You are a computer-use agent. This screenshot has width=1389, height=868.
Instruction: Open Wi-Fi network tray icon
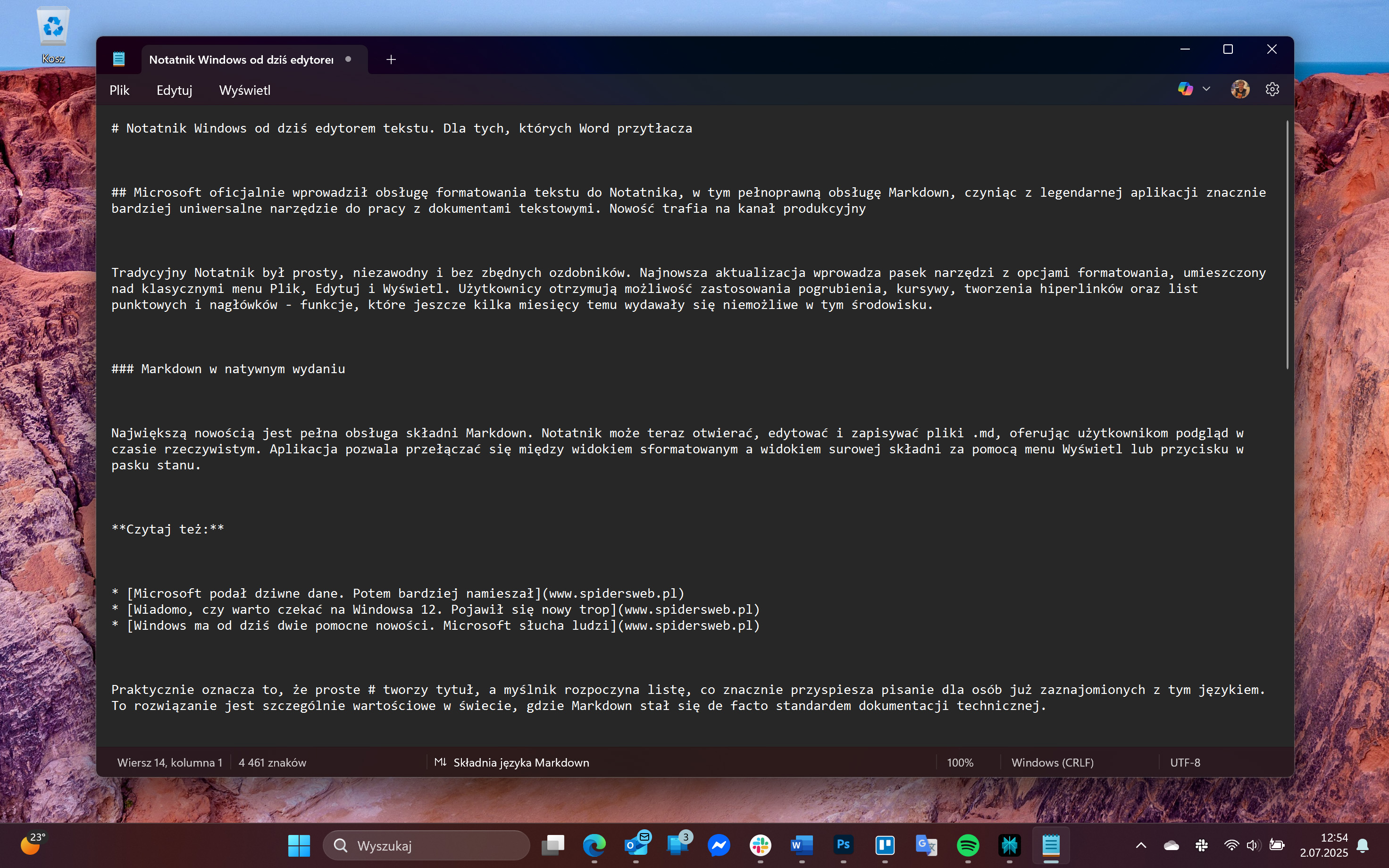tap(1231, 845)
